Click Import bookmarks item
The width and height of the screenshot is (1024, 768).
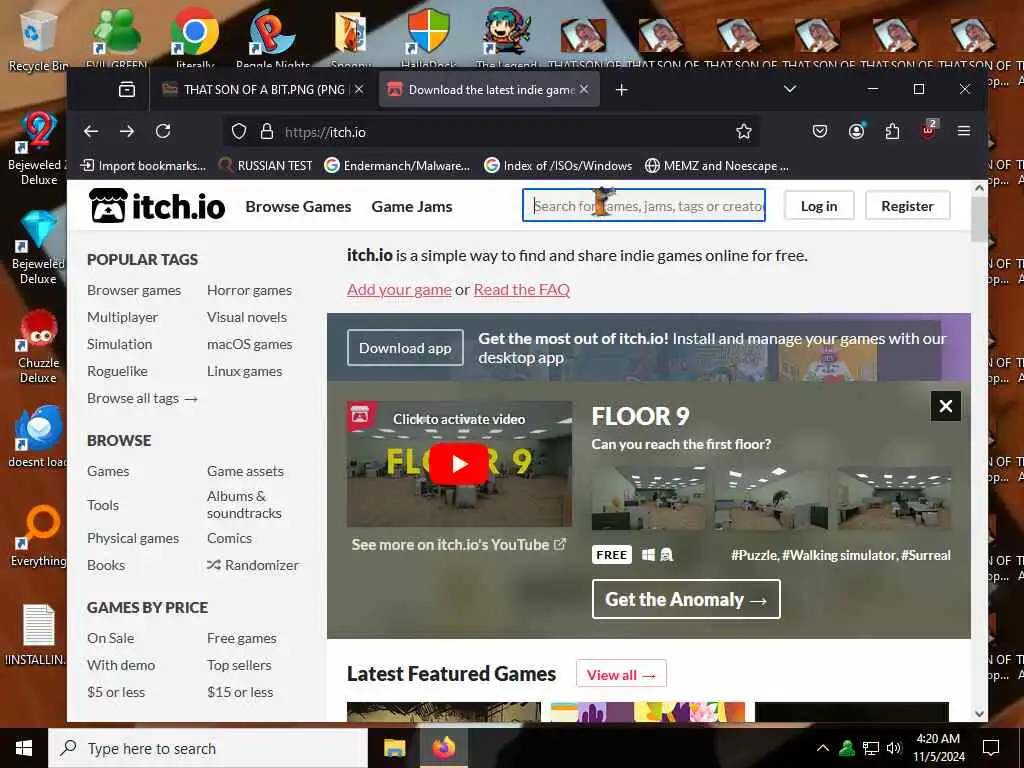(143, 165)
